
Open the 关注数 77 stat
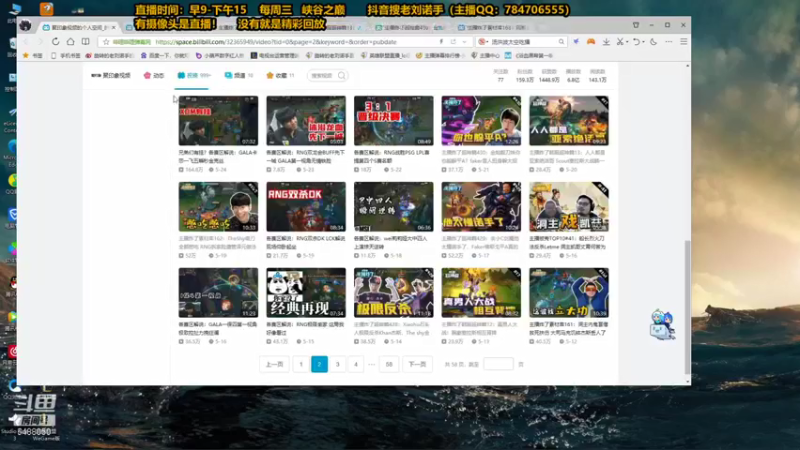click(501, 76)
